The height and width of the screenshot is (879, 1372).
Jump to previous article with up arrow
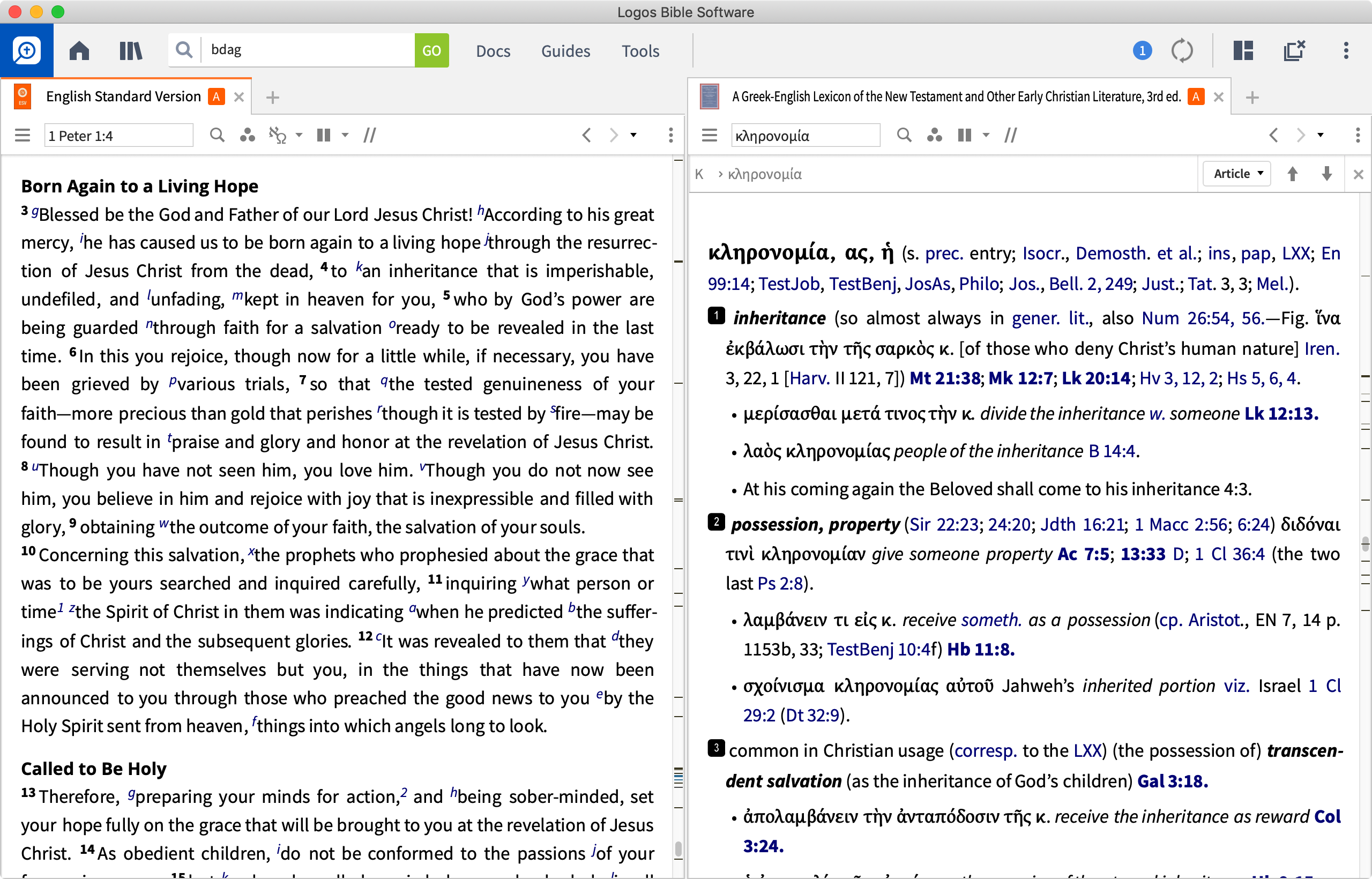pos(1293,174)
